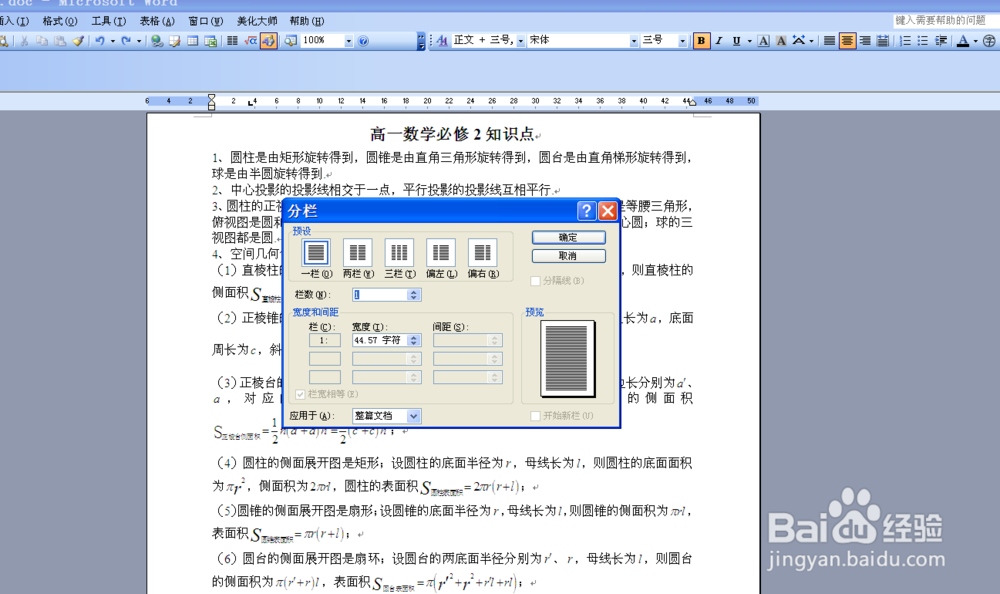
Task: Open the font color picker arrow
Action: (974, 41)
